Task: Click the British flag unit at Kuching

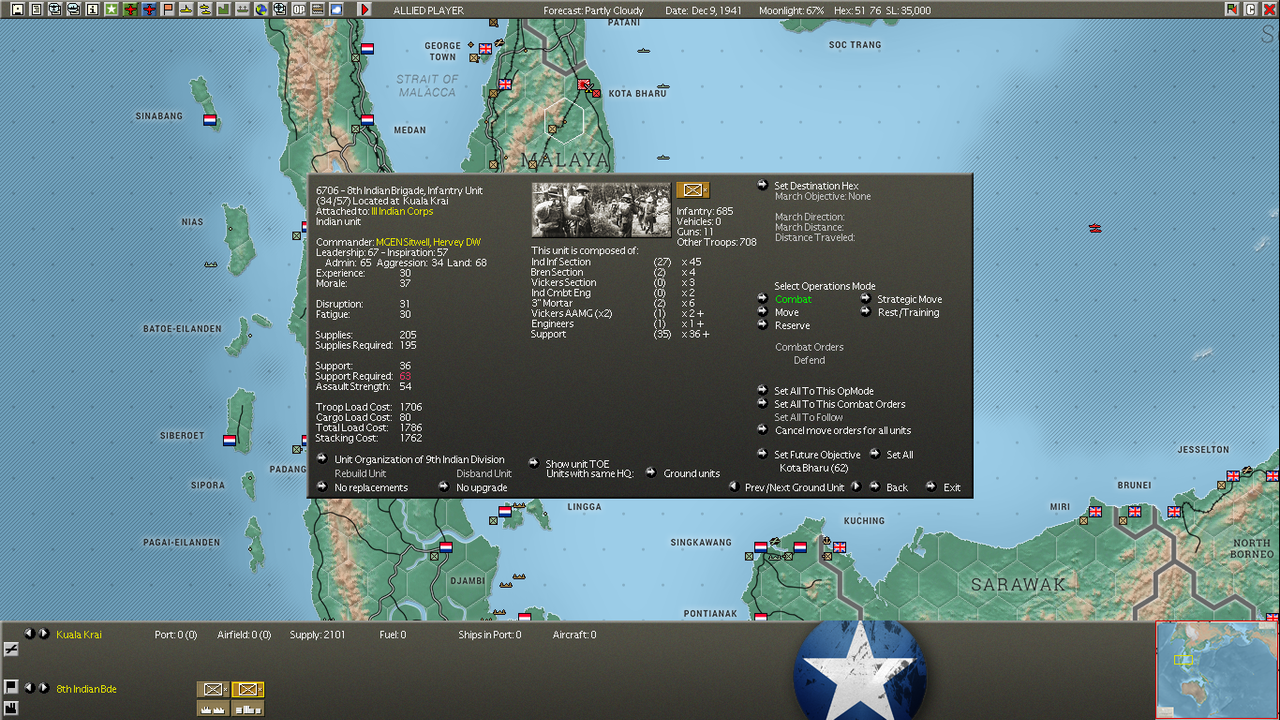Action: (839, 547)
